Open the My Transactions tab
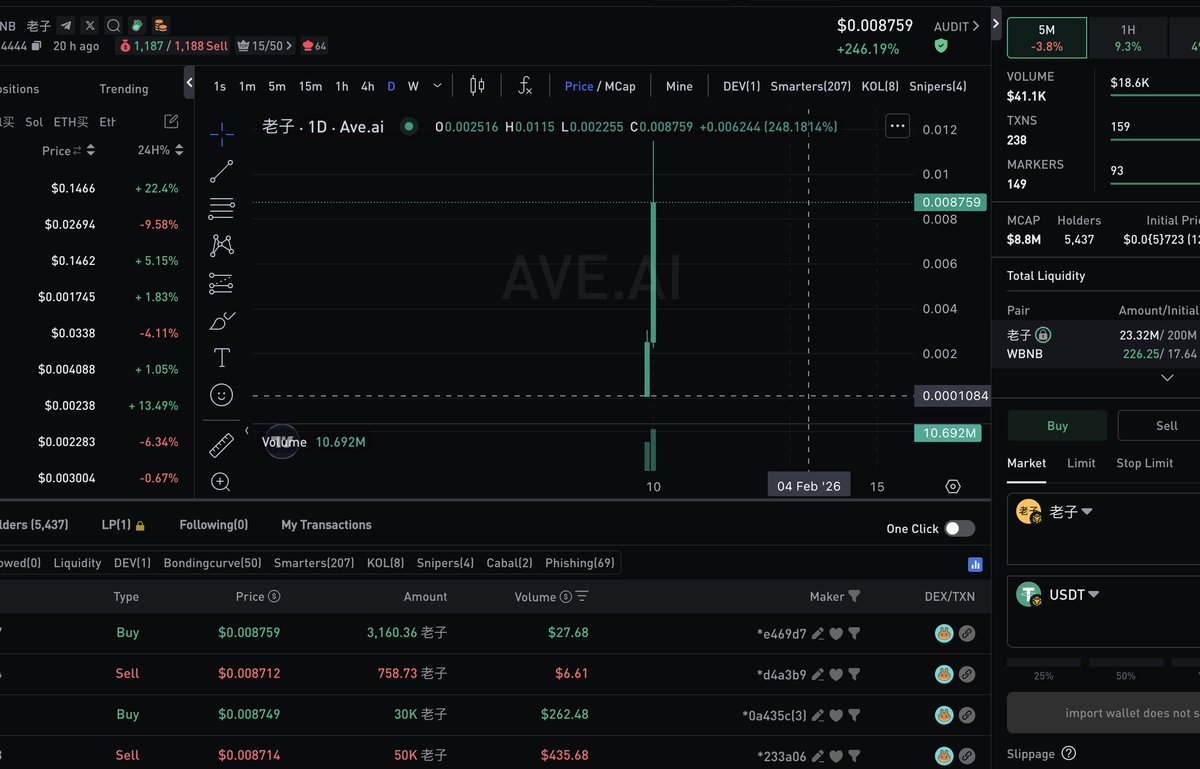The height and width of the screenshot is (769, 1200). pyautogui.click(x=326, y=525)
